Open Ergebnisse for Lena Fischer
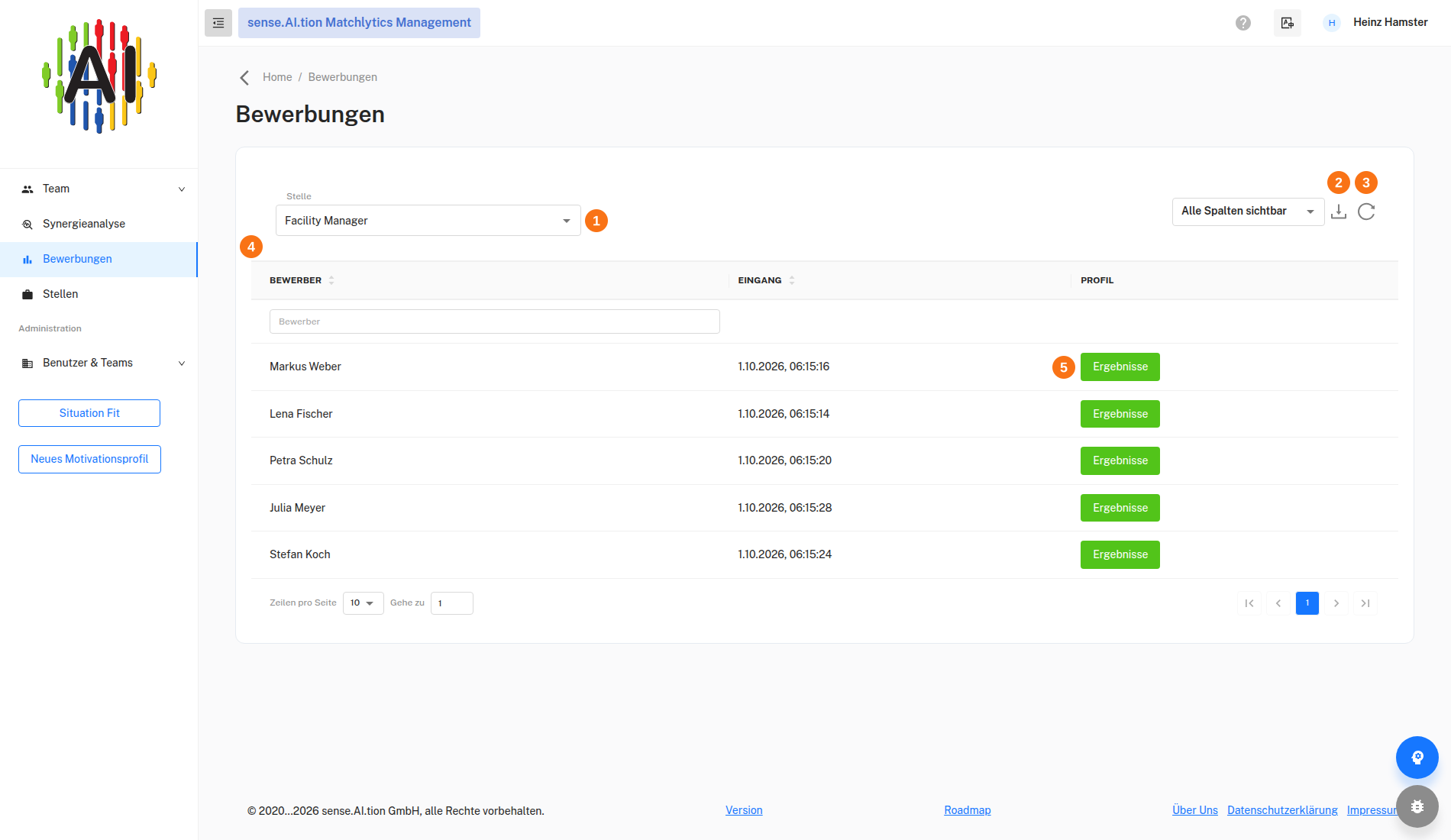The image size is (1451, 840). 1120,414
